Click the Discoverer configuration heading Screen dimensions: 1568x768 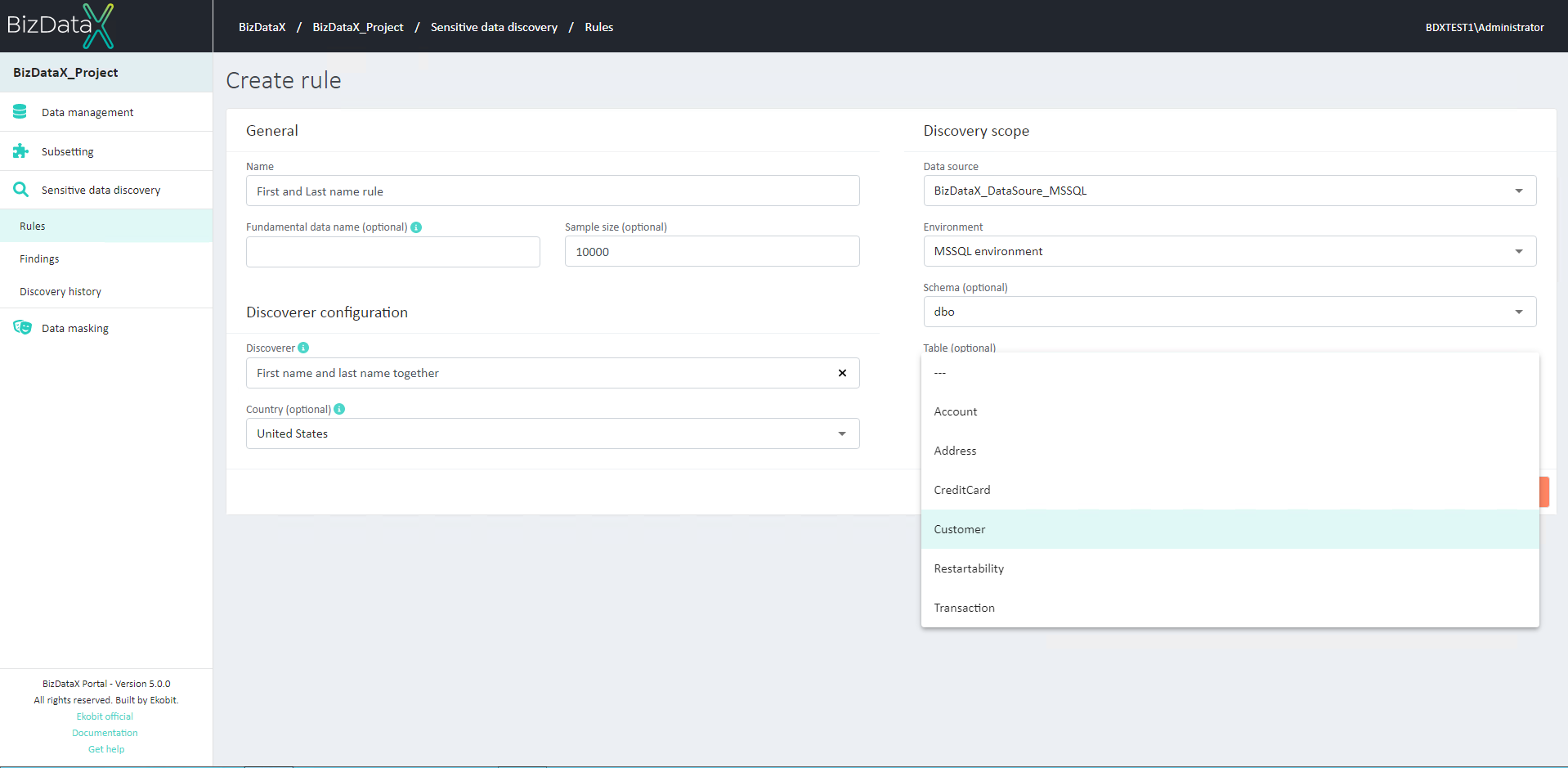pos(327,312)
